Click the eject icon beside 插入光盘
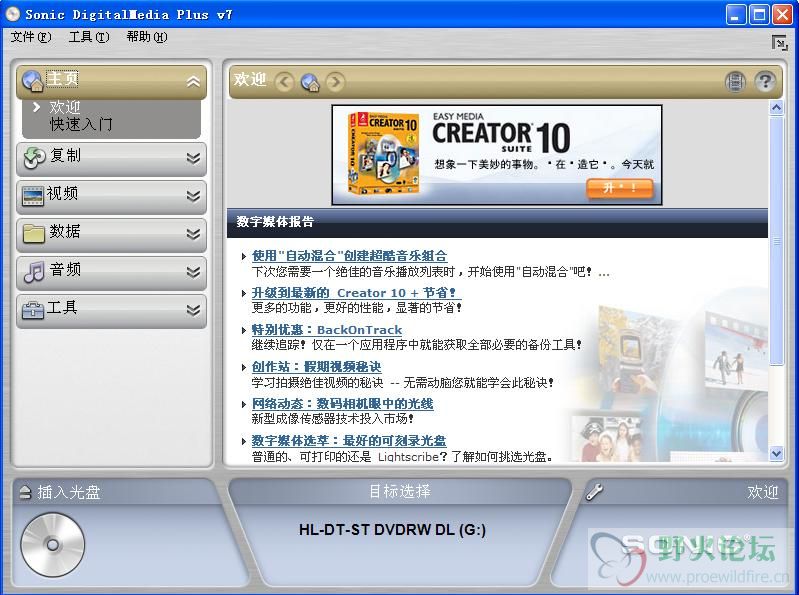This screenshot has width=799, height=595. click(x=25, y=492)
